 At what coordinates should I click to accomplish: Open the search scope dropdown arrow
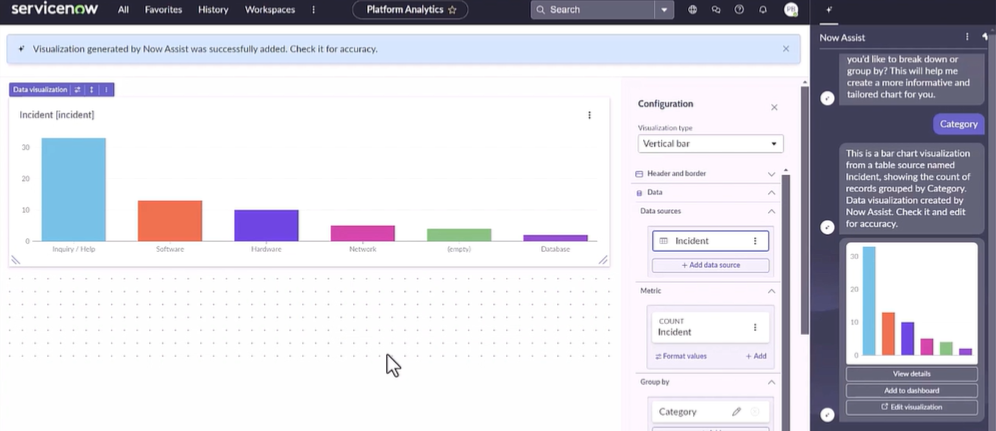point(664,10)
